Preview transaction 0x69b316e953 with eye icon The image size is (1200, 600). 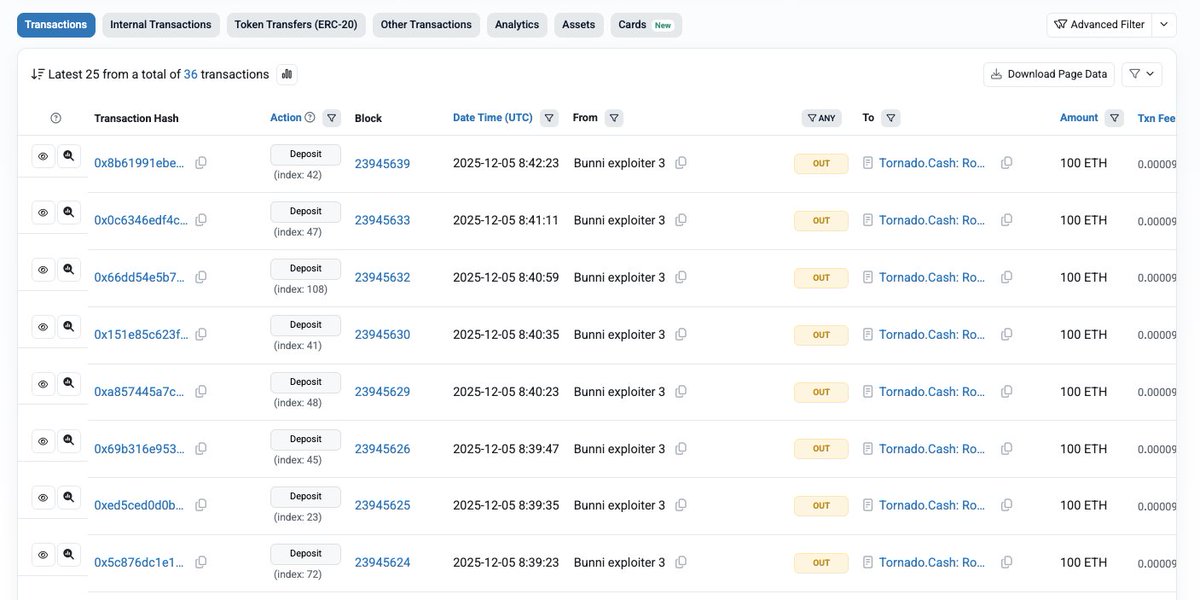pyautogui.click(x=43, y=441)
